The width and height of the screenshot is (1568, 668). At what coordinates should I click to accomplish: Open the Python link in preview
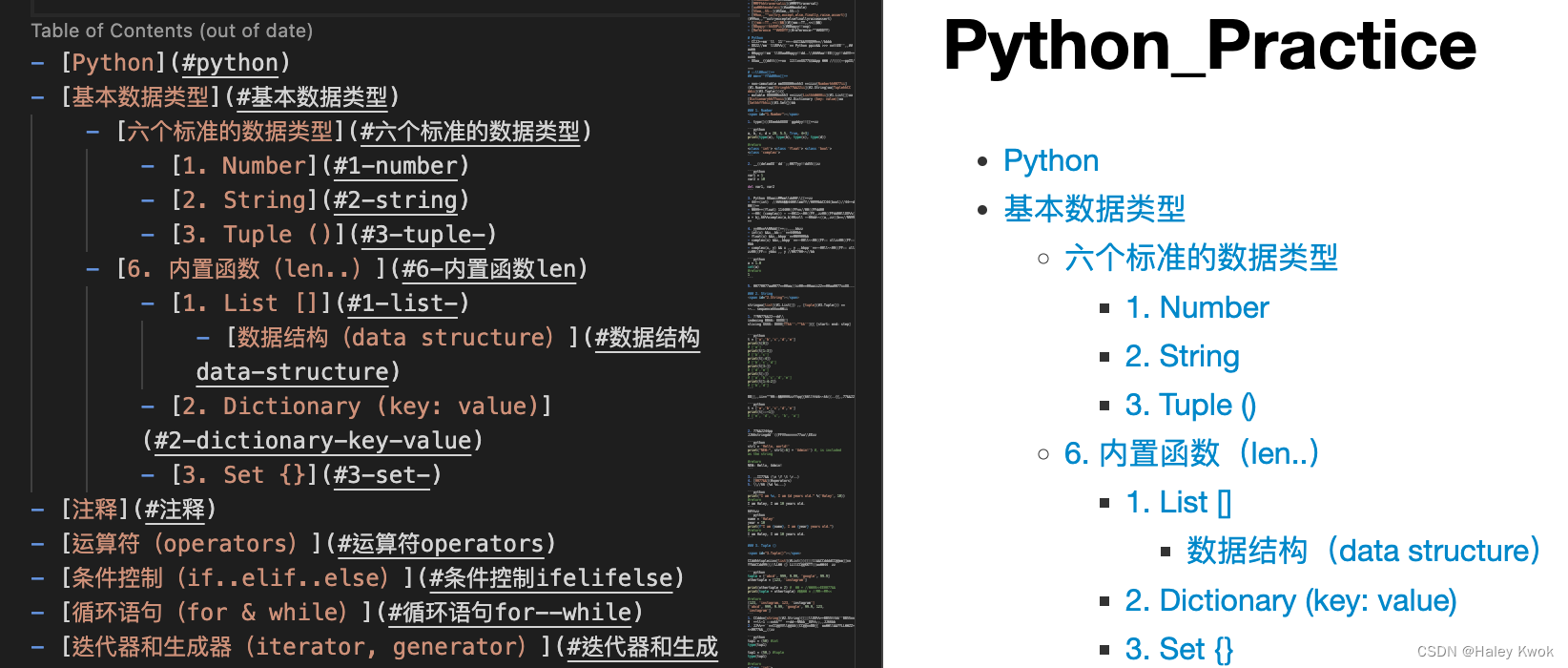[1050, 160]
